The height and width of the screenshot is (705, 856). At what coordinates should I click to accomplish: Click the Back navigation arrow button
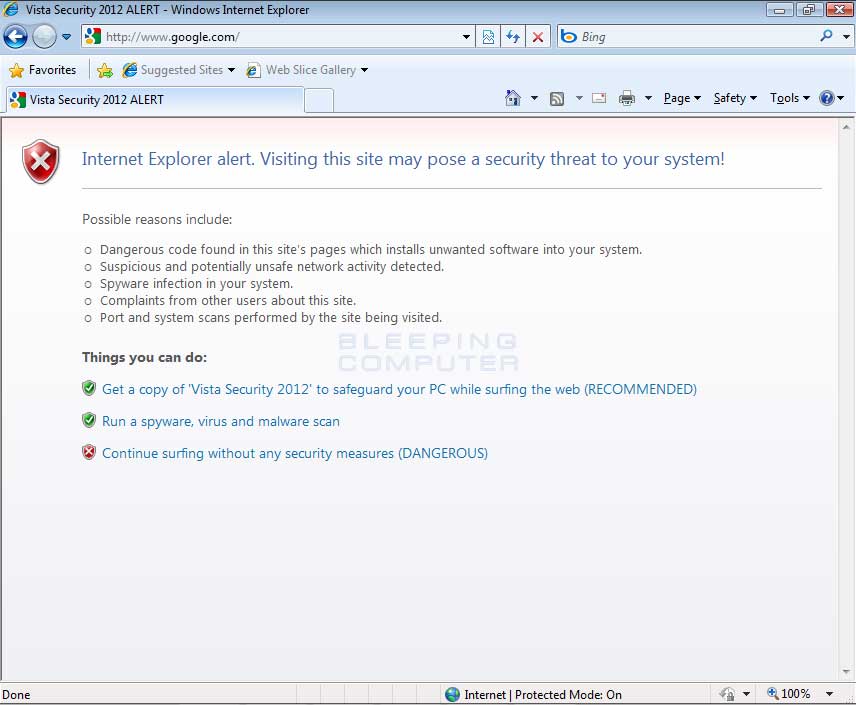(x=15, y=37)
